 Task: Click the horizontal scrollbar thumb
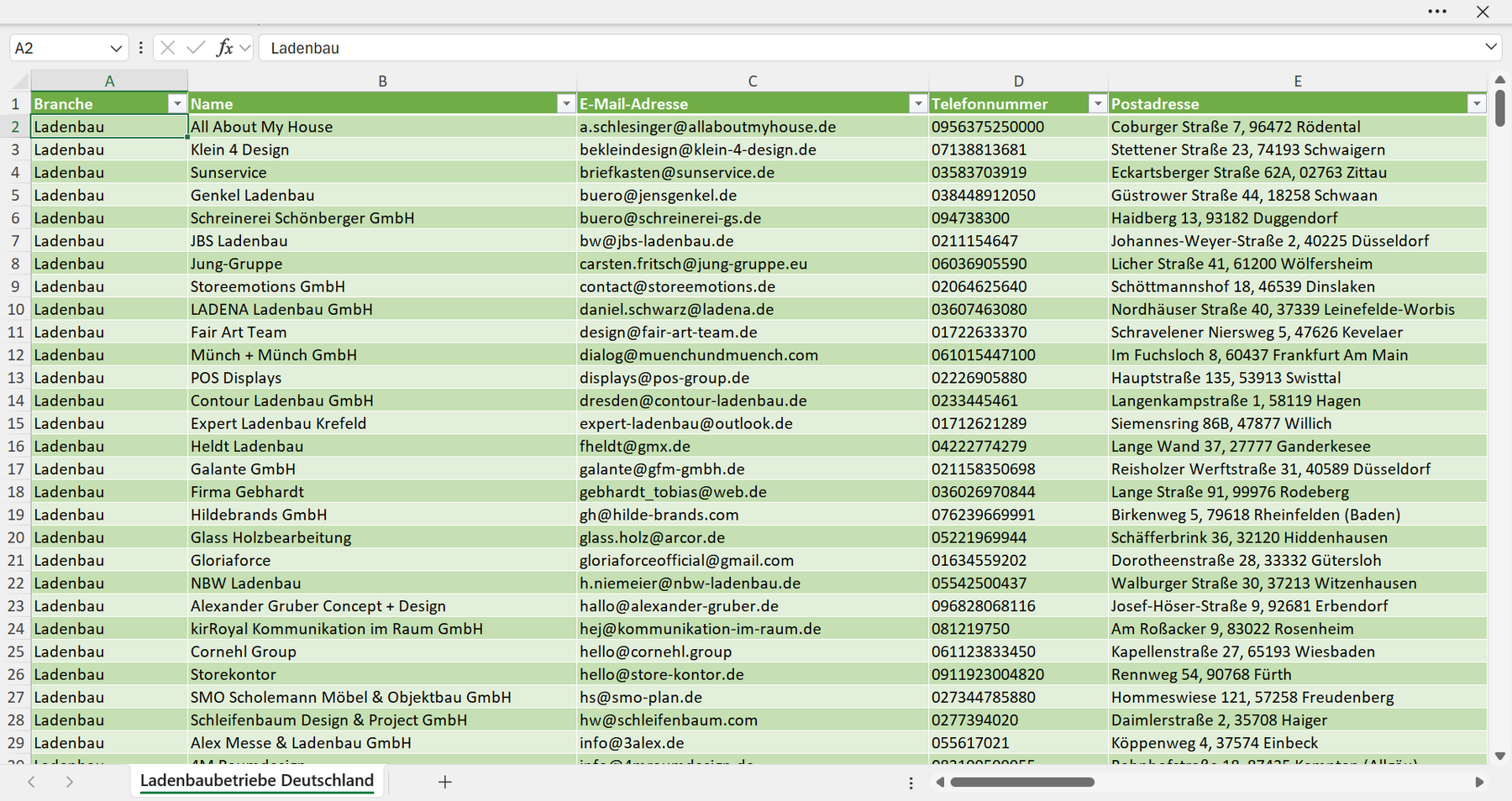[1022, 783]
